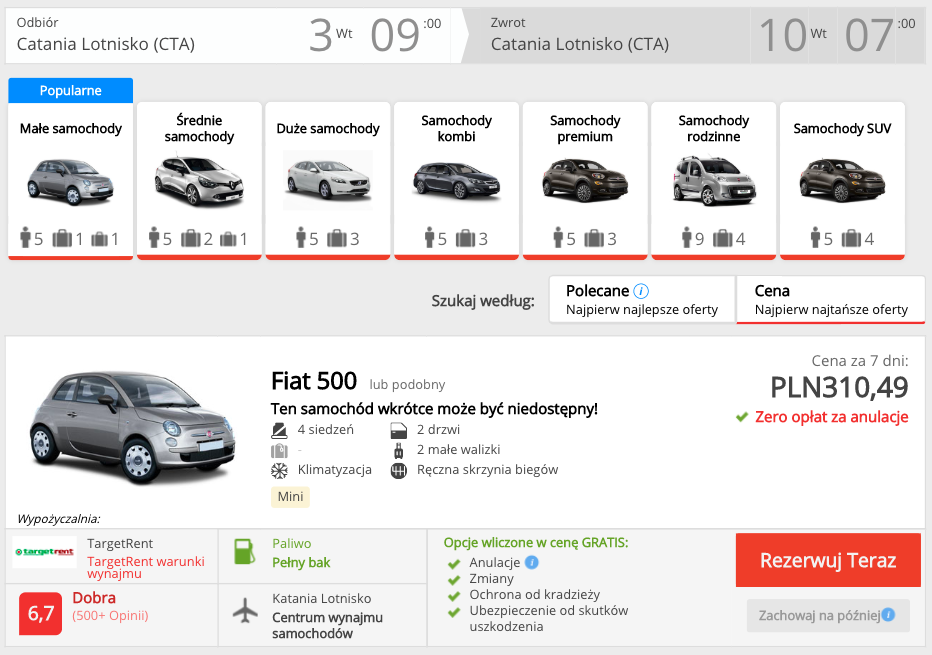Click the Fiat 500 title

point(314,381)
